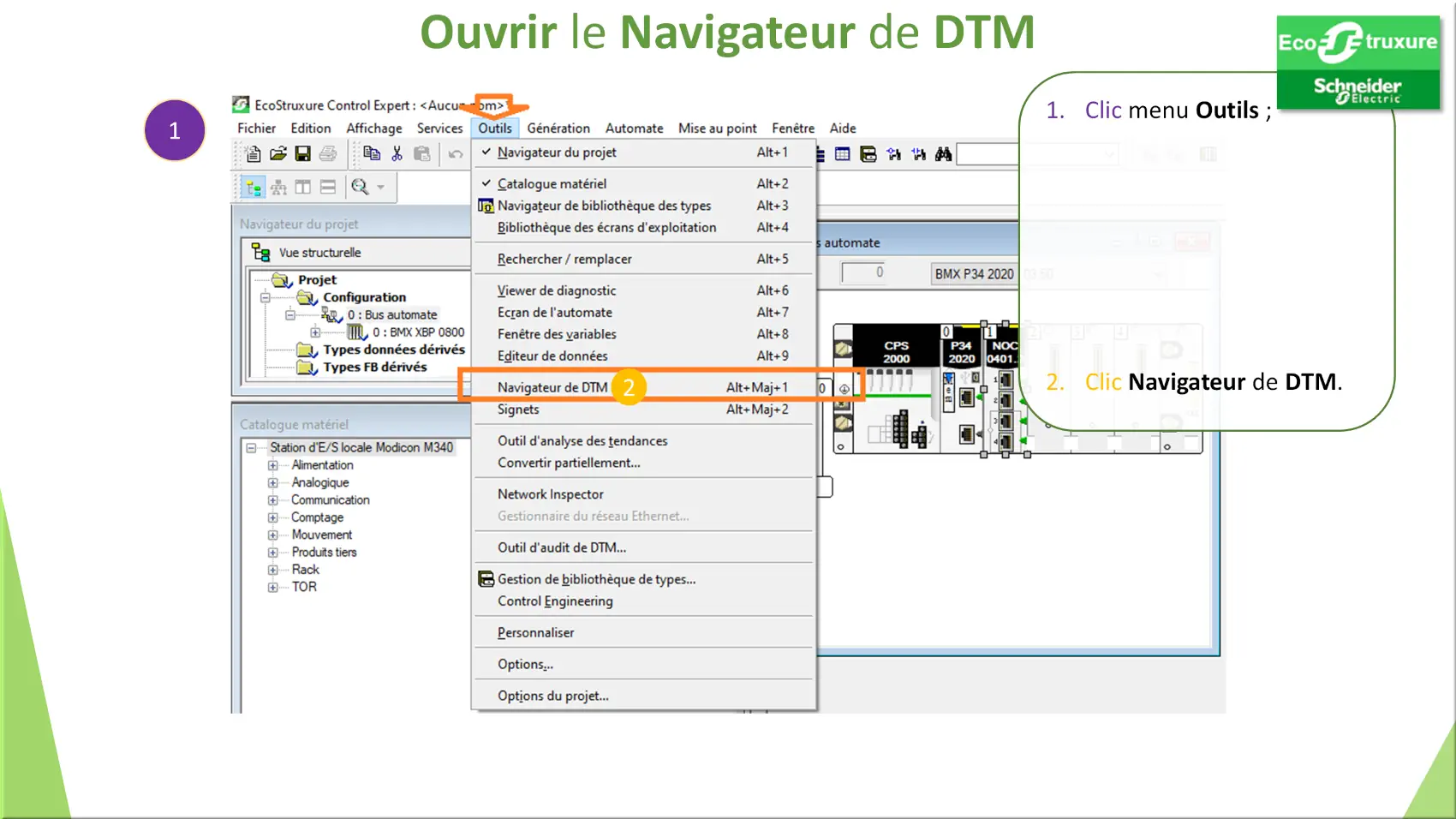
Task: Click the second blue-arrow search icon
Action: point(919,154)
